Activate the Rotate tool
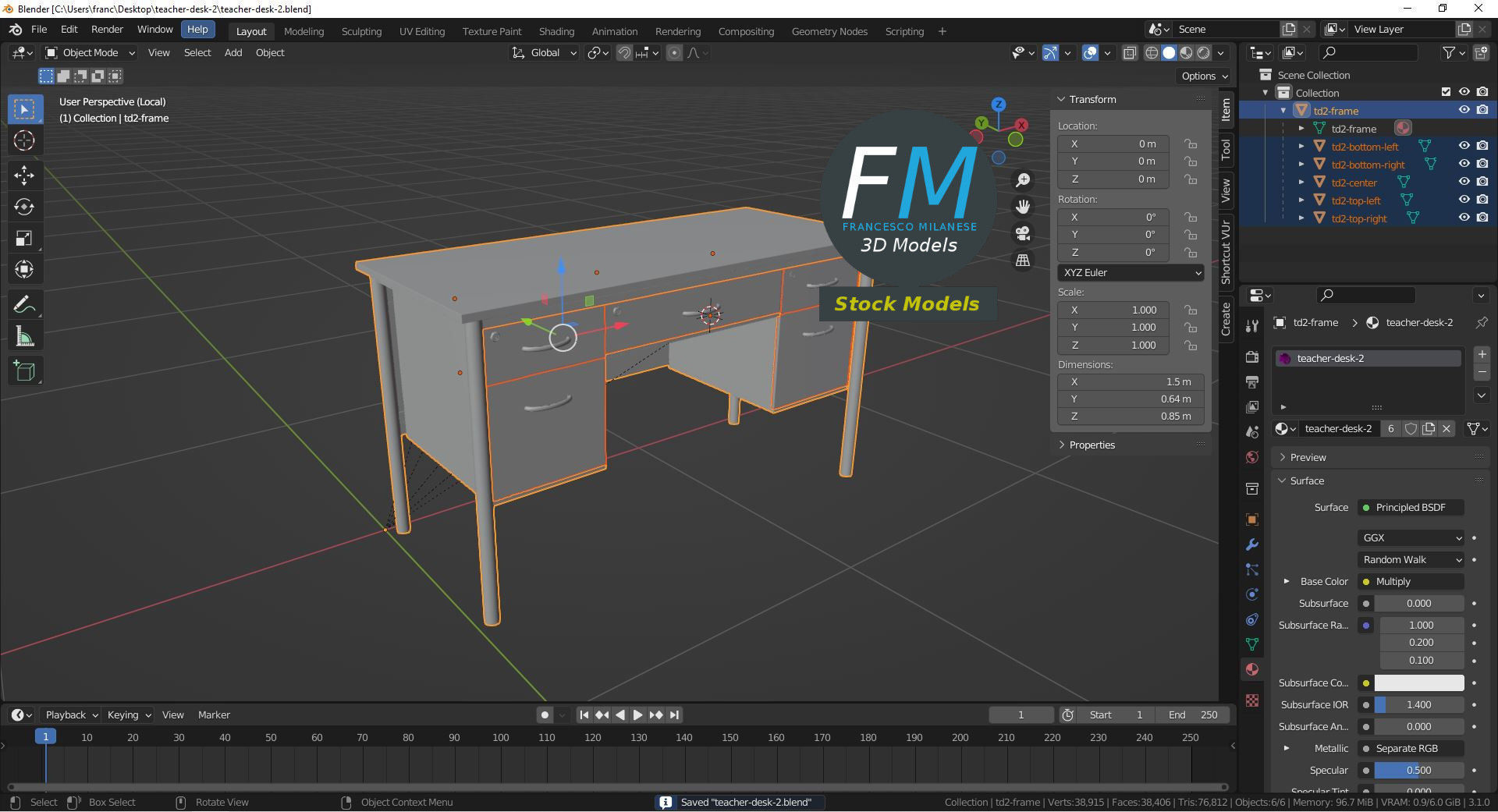The width and height of the screenshot is (1498, 812). tap(24, 207)
